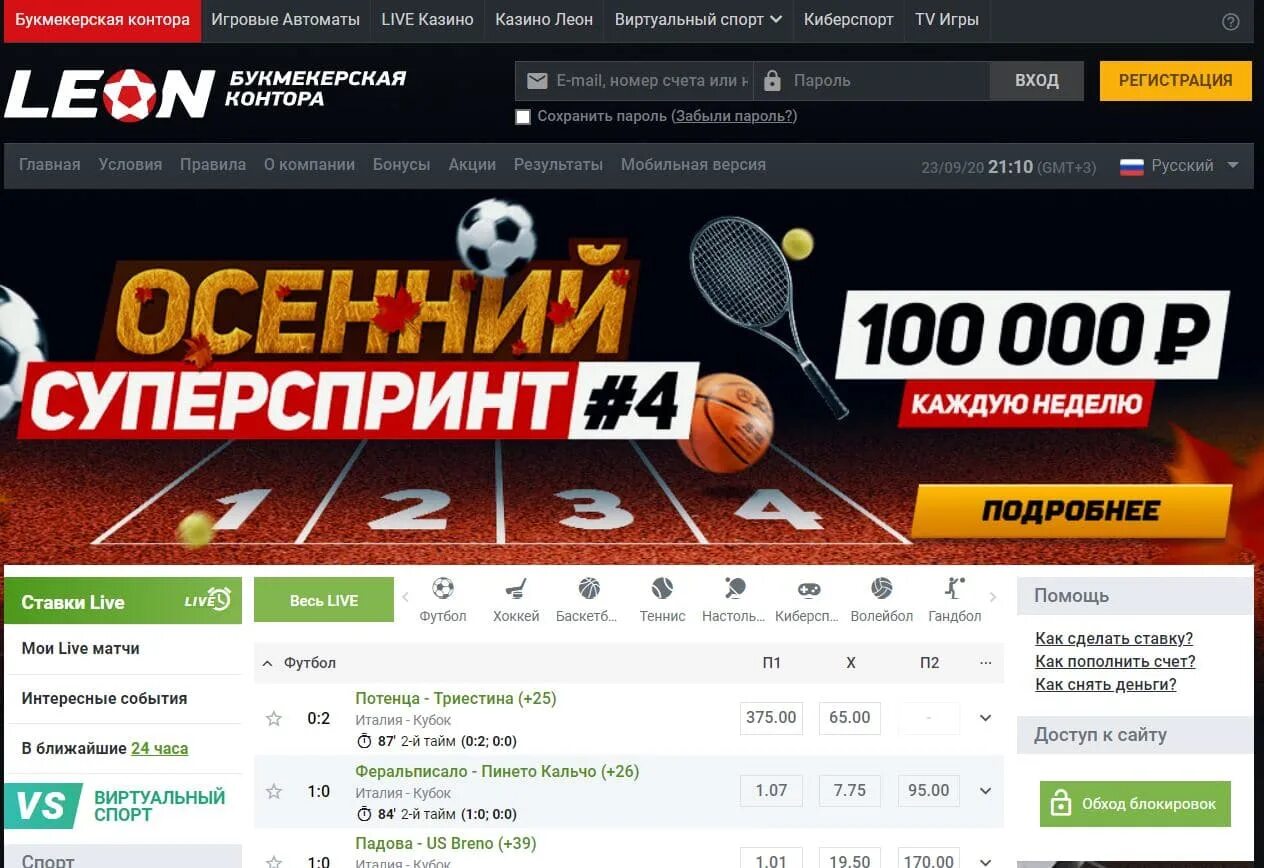Star the Феральписало - Пинето Кальчо match
1264x868 pixels.
(274, 791)
